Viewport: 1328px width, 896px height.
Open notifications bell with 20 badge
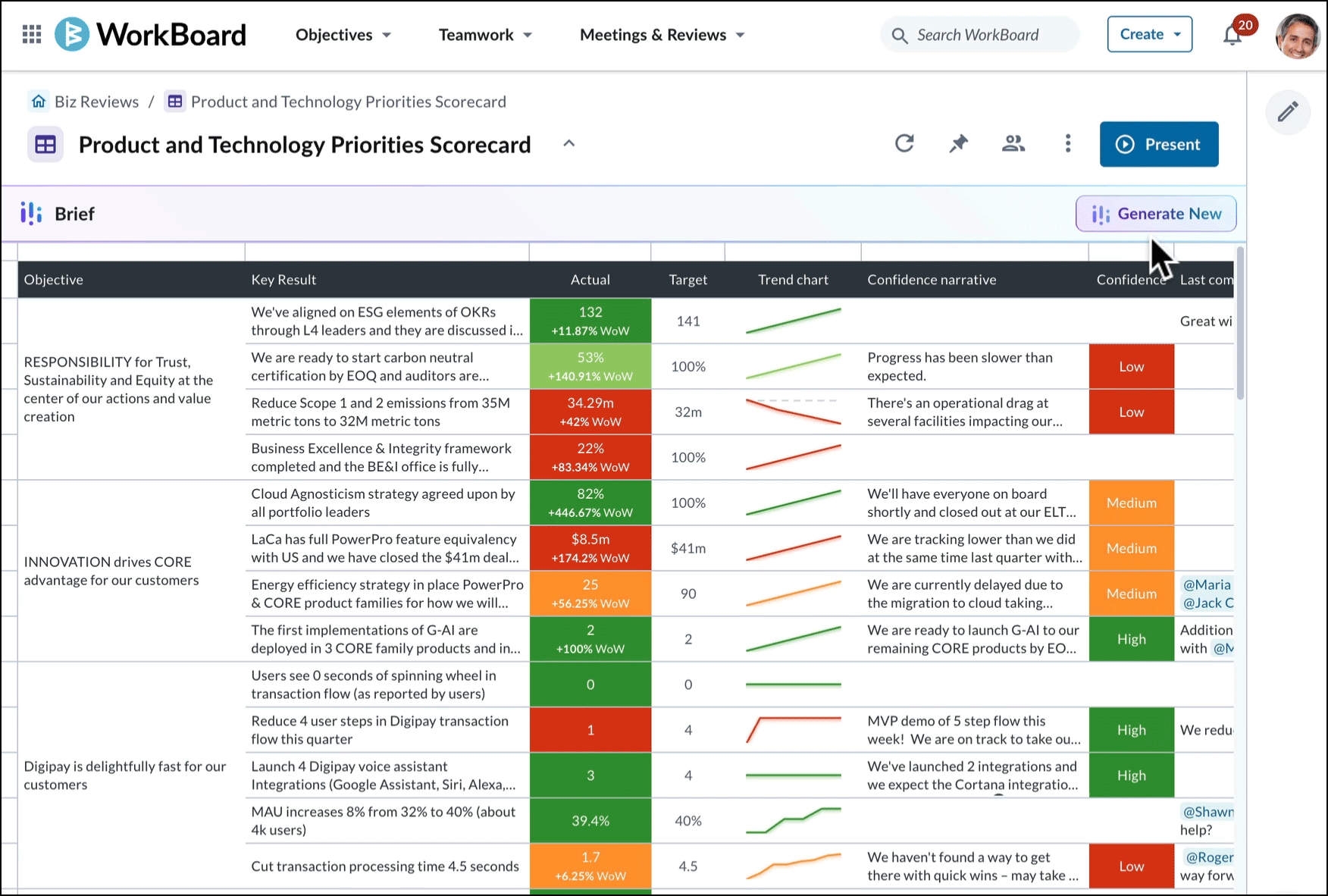coord(1233,35)
